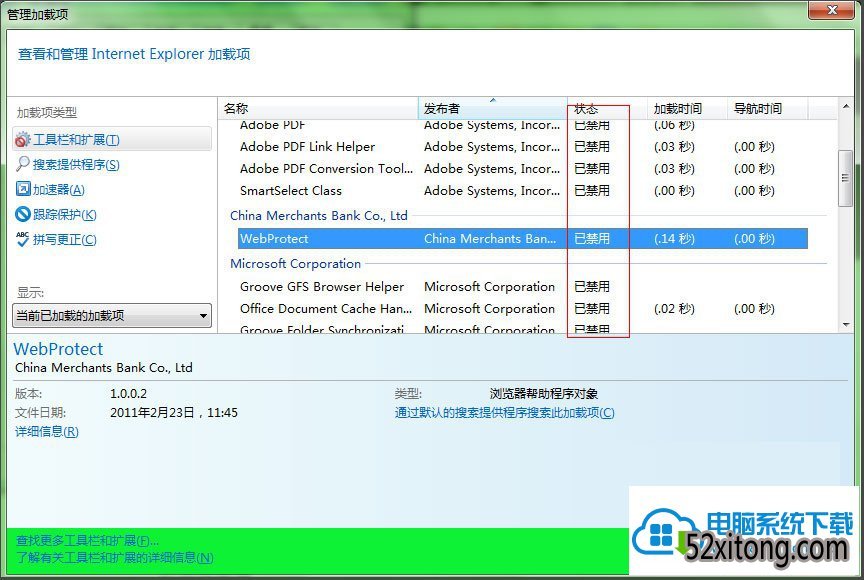This screenshot has height=580, width=864.
Task: Sort list by 导航时间 column header
Action: pos(767,109)
